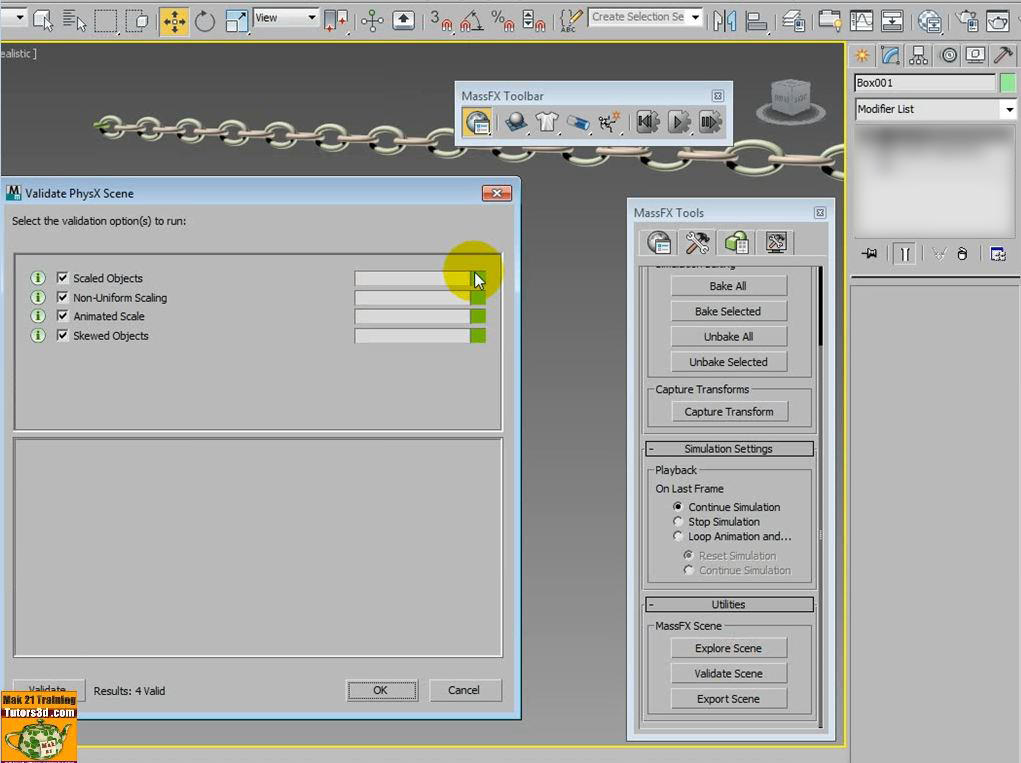This screenshot has height=763, width=1021.
Task: Switch to World Parameters tab in MassFX Tools
Action: point(658,242)
